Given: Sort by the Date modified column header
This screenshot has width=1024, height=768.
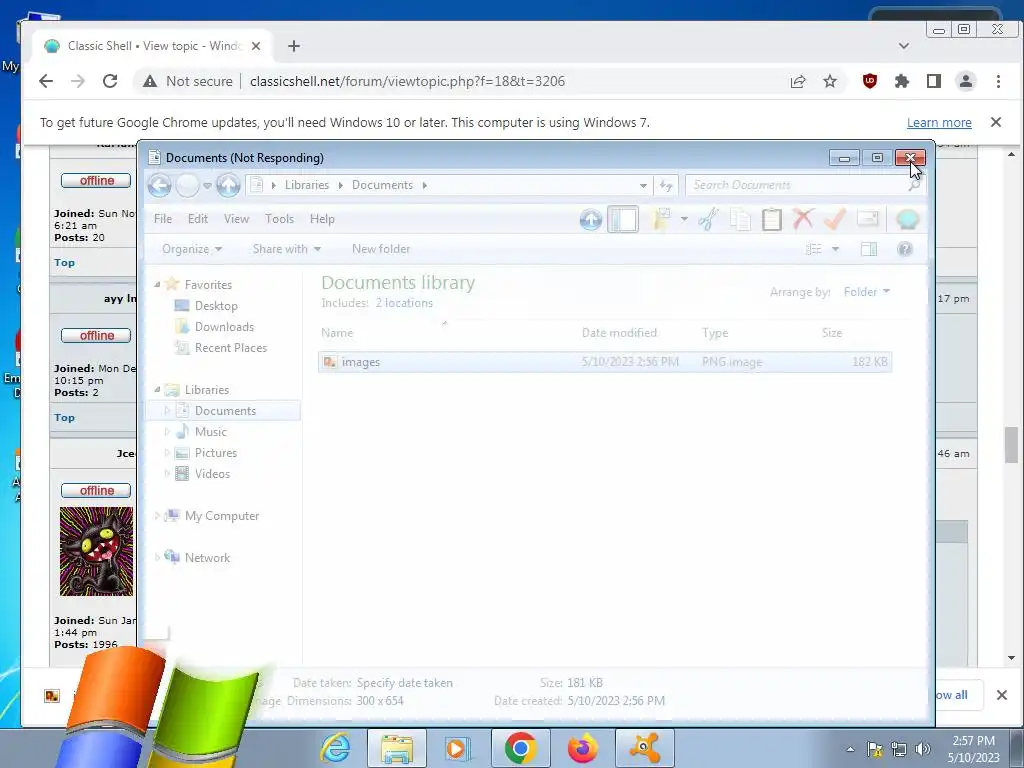Looking at the screenshot, I should [619, 332].
